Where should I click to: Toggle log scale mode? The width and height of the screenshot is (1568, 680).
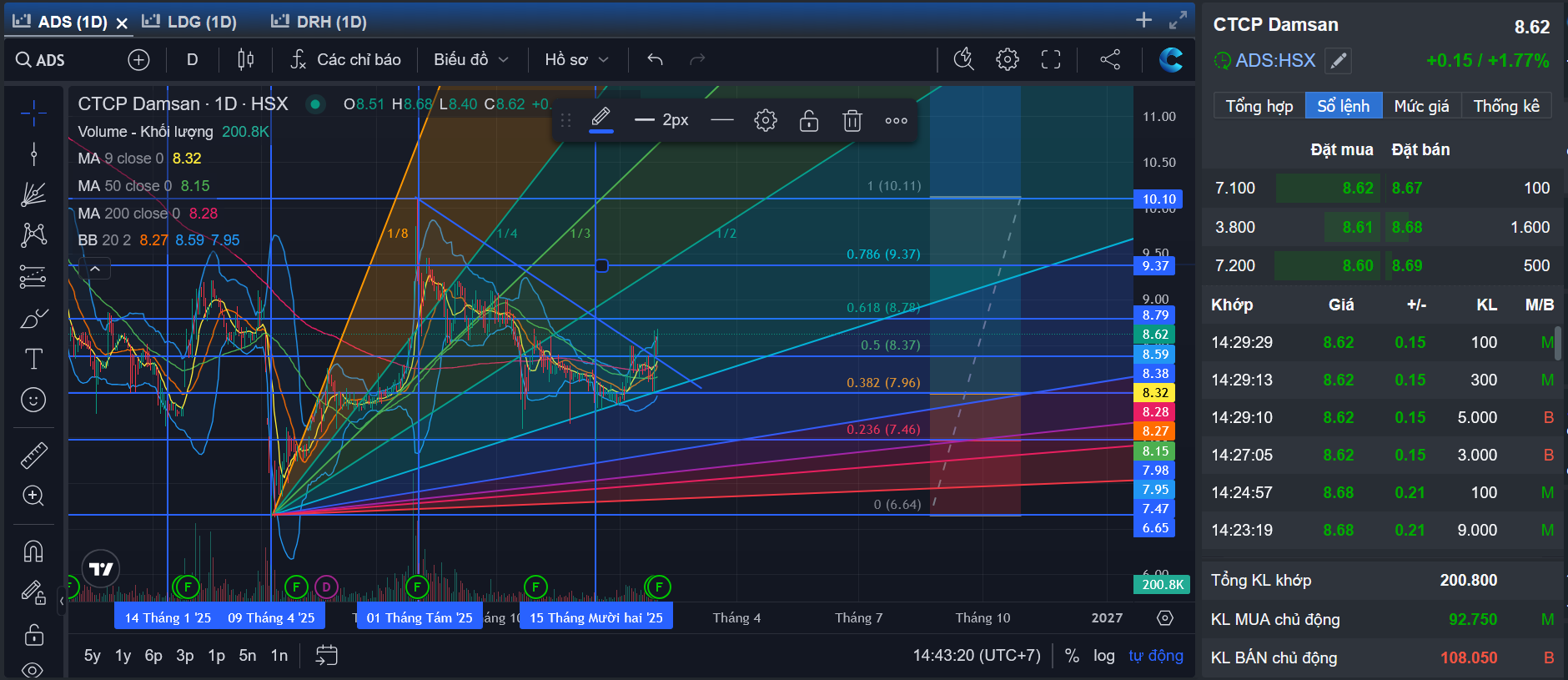point(1104,655)
